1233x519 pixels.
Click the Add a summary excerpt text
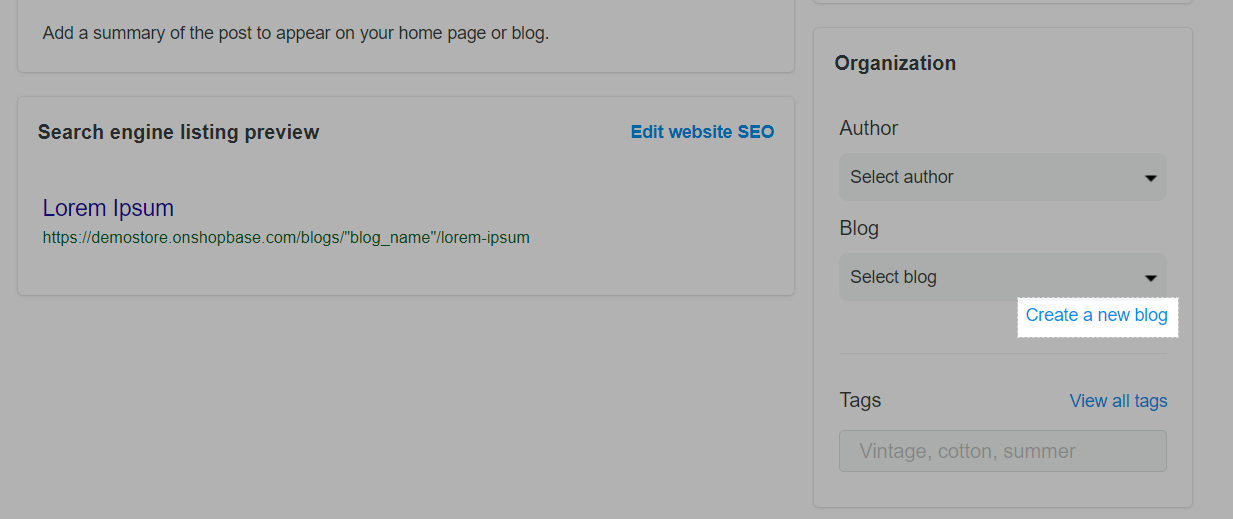click(296, 33)
